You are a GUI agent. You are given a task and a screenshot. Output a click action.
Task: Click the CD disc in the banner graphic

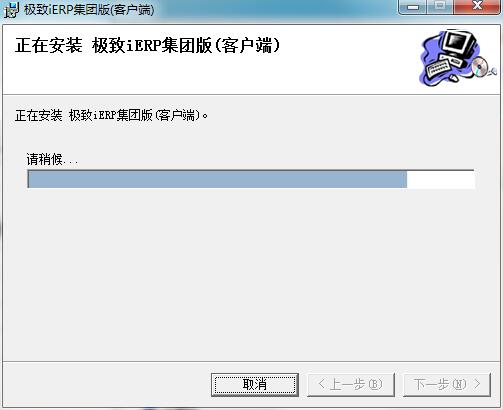(x=480, y=67)
